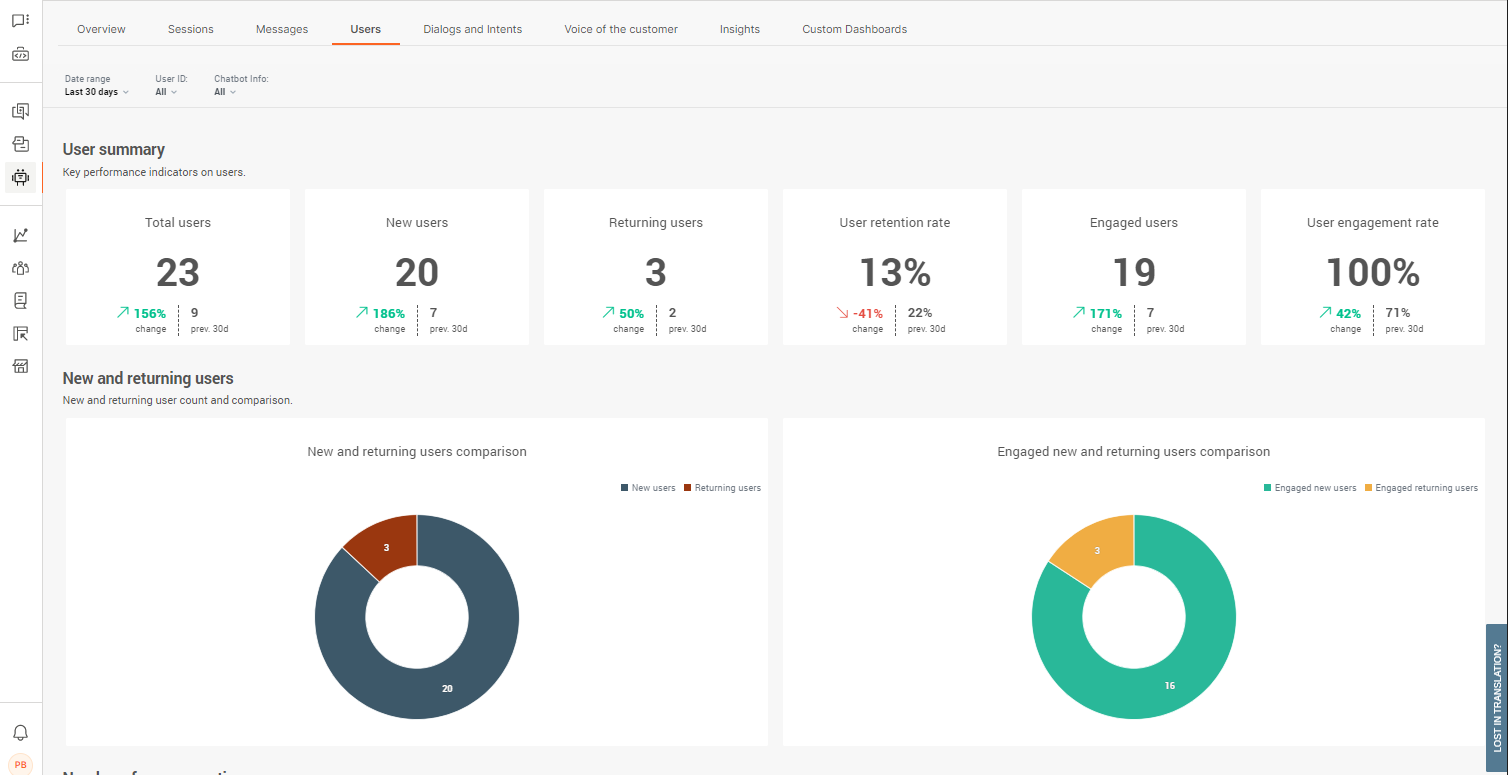Select the chatbot robot icon in sidebar

coord(20,177)
